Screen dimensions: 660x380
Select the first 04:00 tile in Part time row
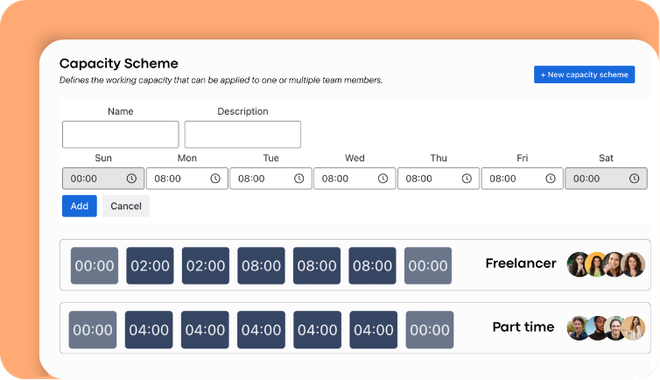pos(149,330)
